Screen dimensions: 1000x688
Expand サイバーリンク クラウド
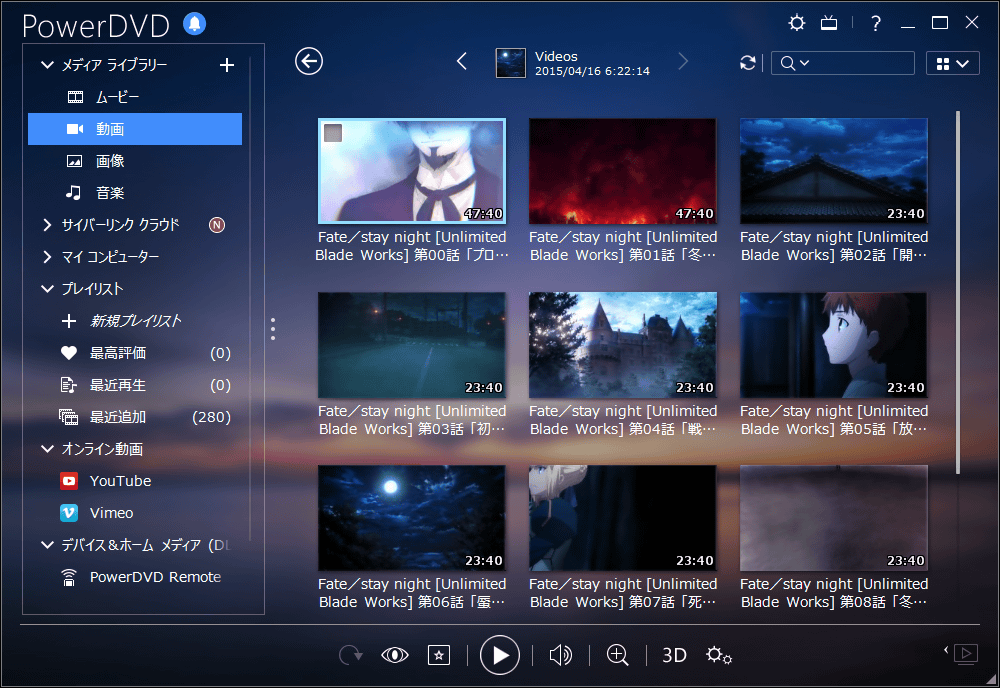[x=47, y=224]
